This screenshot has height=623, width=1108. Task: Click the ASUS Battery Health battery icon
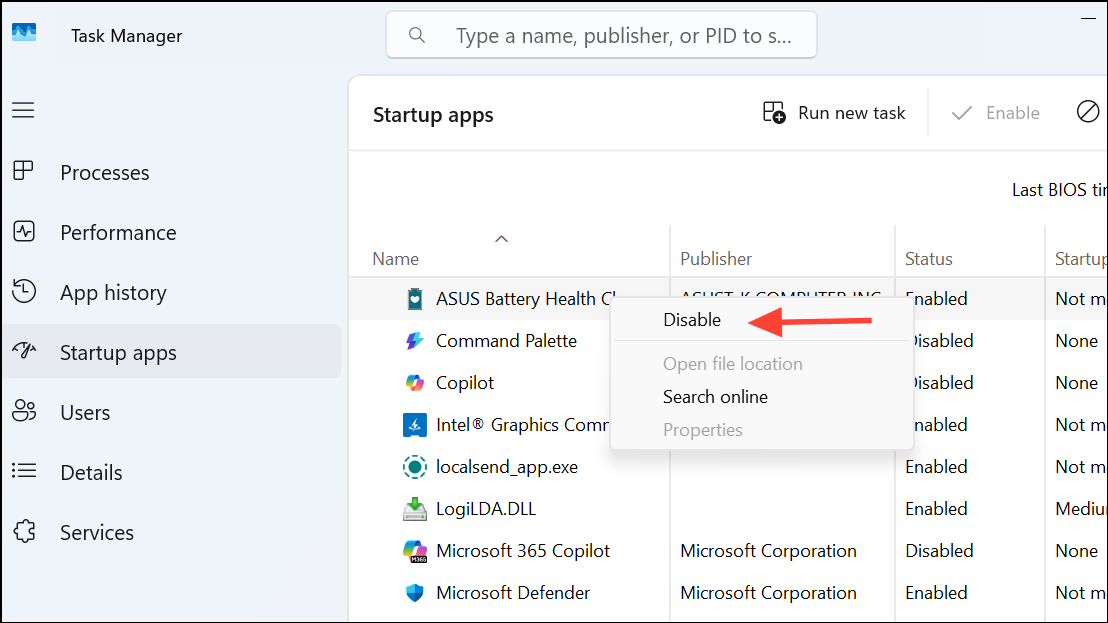415,299
